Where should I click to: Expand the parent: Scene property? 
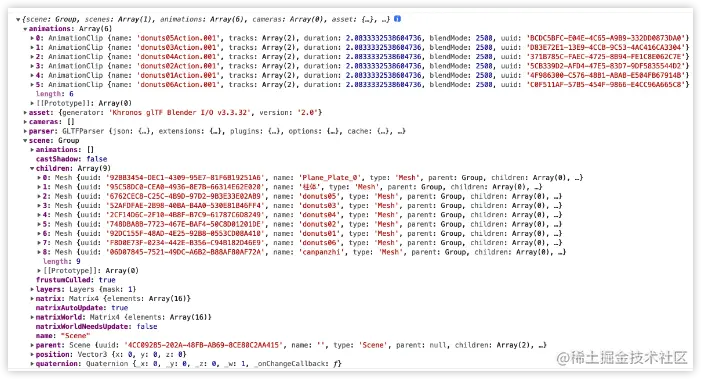(33, 345)
